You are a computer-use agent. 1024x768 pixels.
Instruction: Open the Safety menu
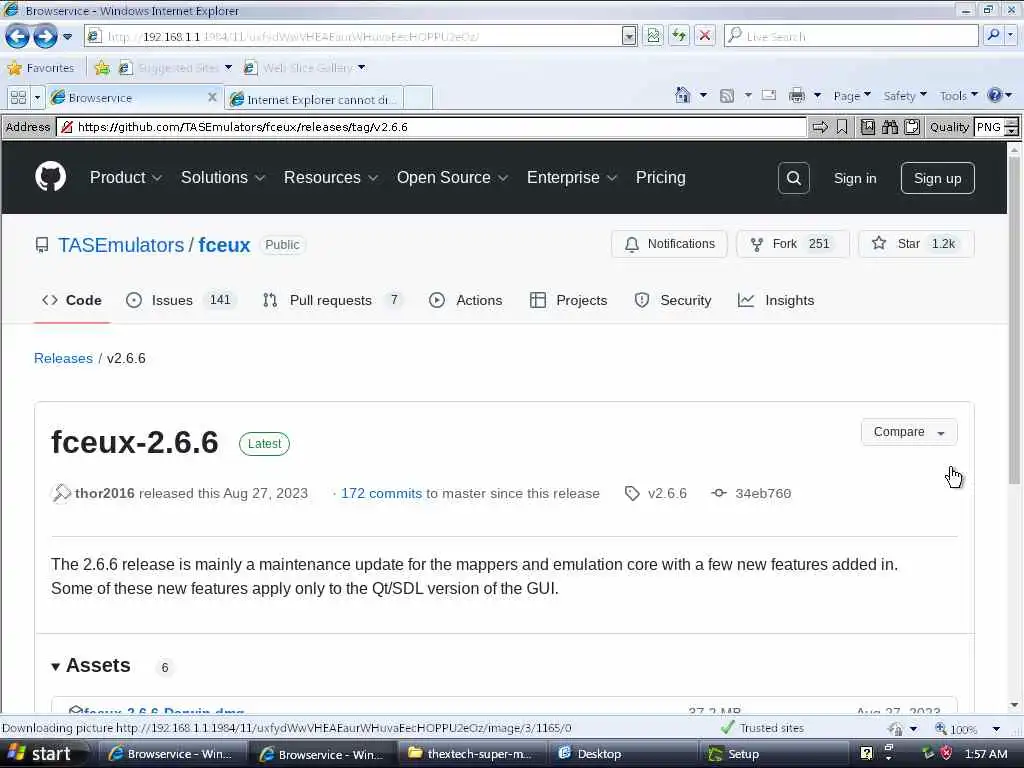coord(905,96)
